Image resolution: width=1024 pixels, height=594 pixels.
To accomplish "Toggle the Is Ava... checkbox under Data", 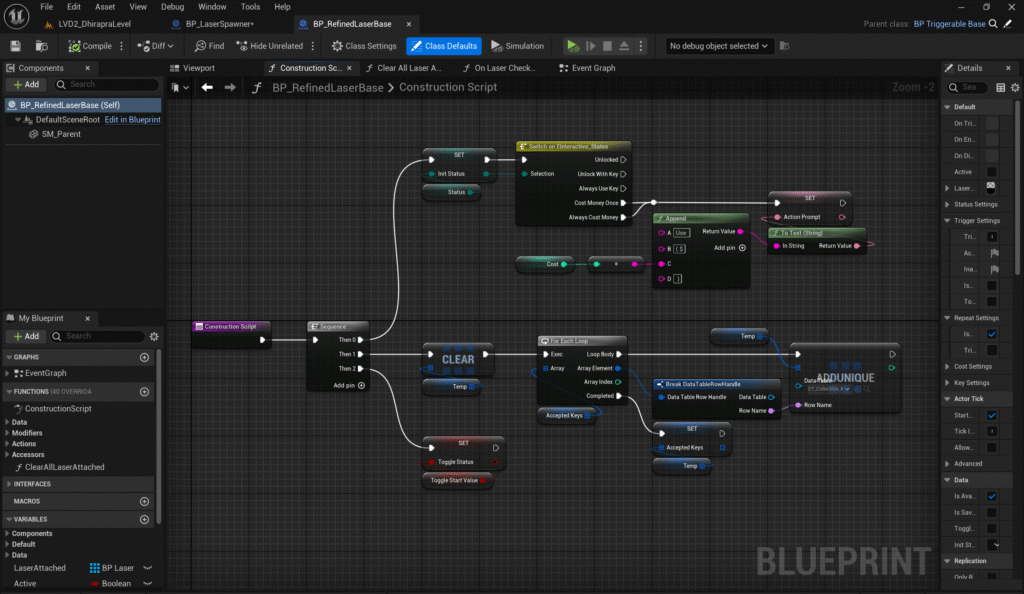I will (x=991, y=496).
